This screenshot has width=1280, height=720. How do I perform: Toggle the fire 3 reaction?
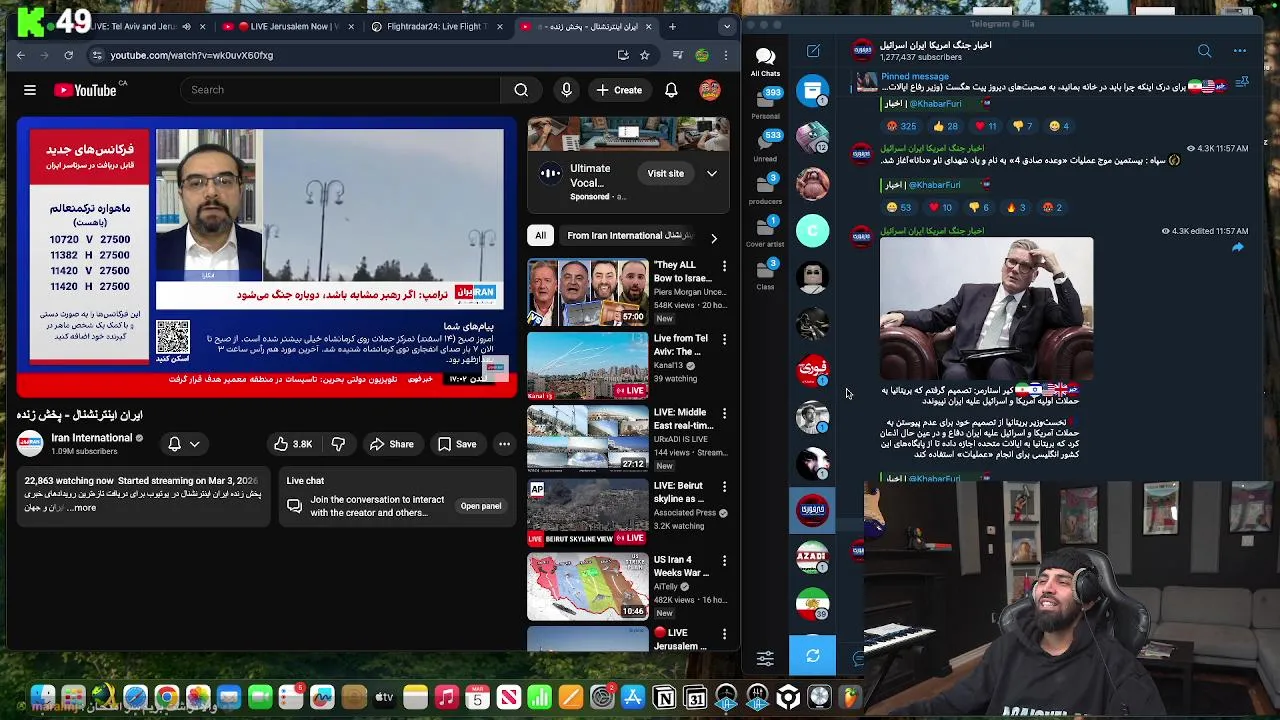coord(1017,207)
